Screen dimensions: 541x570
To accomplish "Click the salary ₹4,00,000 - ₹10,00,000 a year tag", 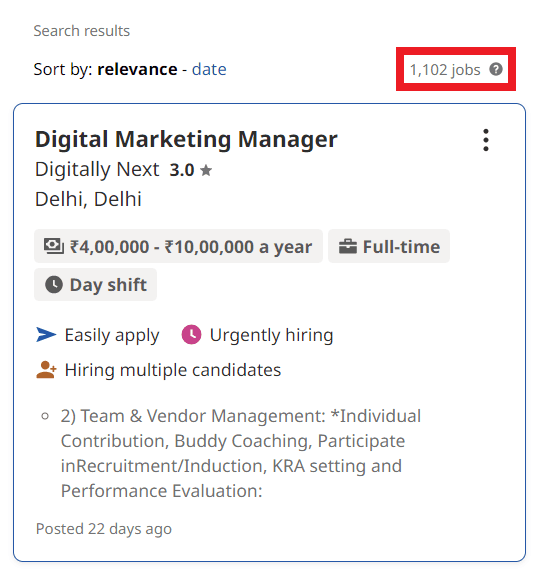I will 178,246.
